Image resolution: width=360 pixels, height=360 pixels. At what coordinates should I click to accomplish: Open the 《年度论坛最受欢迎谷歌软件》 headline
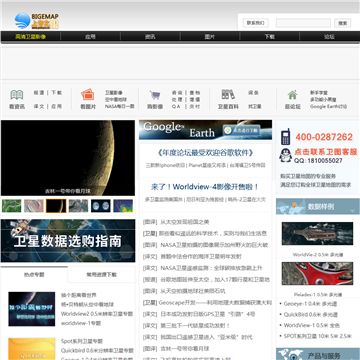pyautogui.click(x=205, y=153)
